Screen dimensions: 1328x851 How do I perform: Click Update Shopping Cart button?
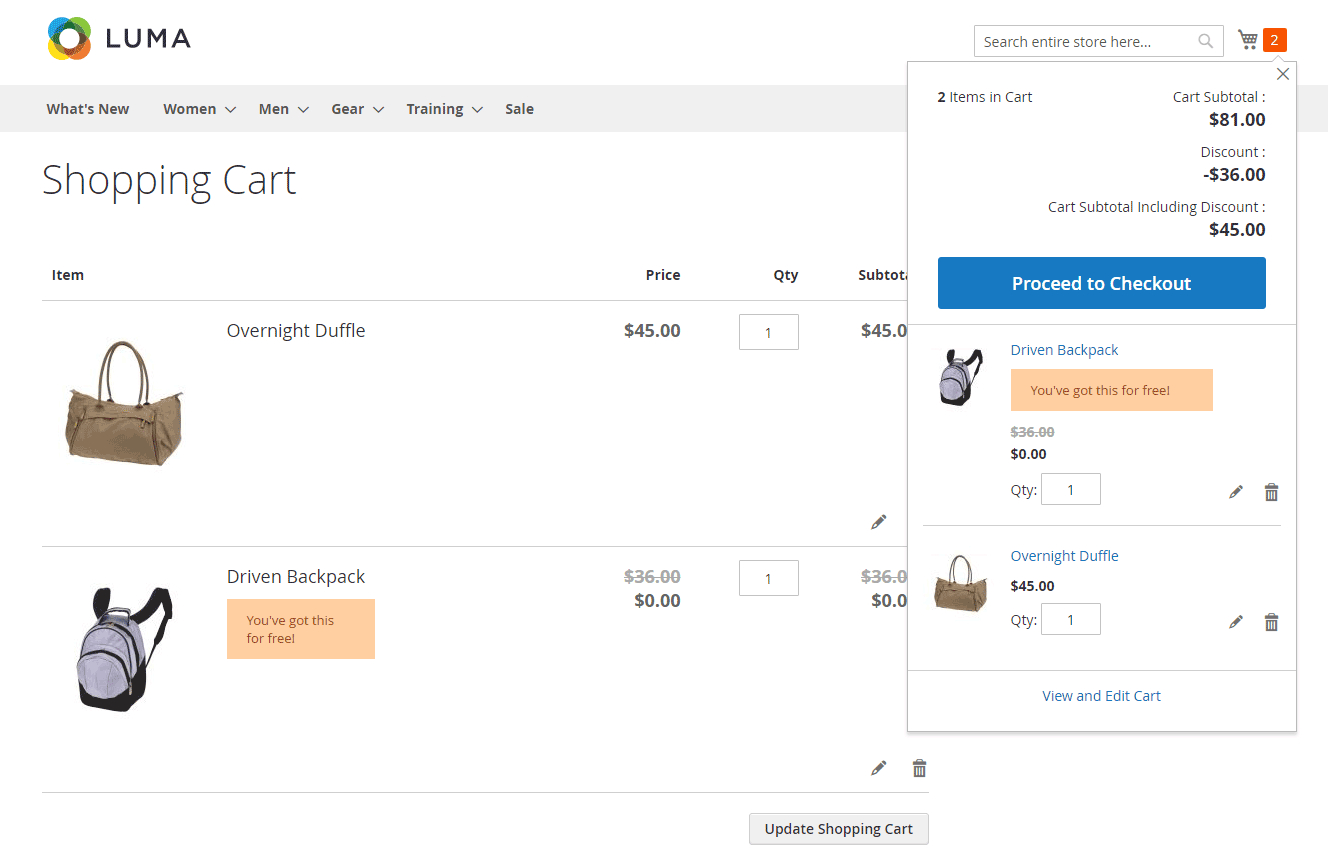(x=838, y=829)
